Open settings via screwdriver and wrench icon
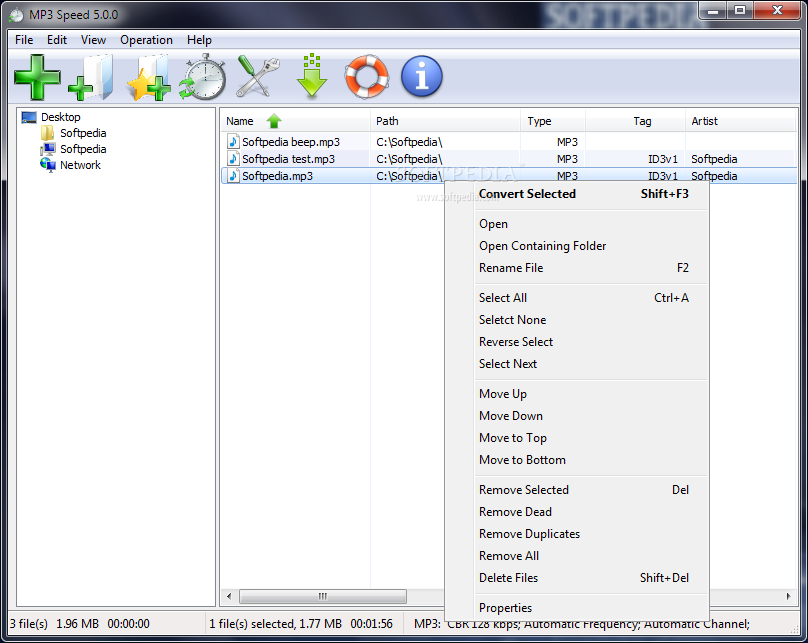Image resolution: width=808 pixels, height=643 pixels. pyautogui.click(x=258, y=77)
